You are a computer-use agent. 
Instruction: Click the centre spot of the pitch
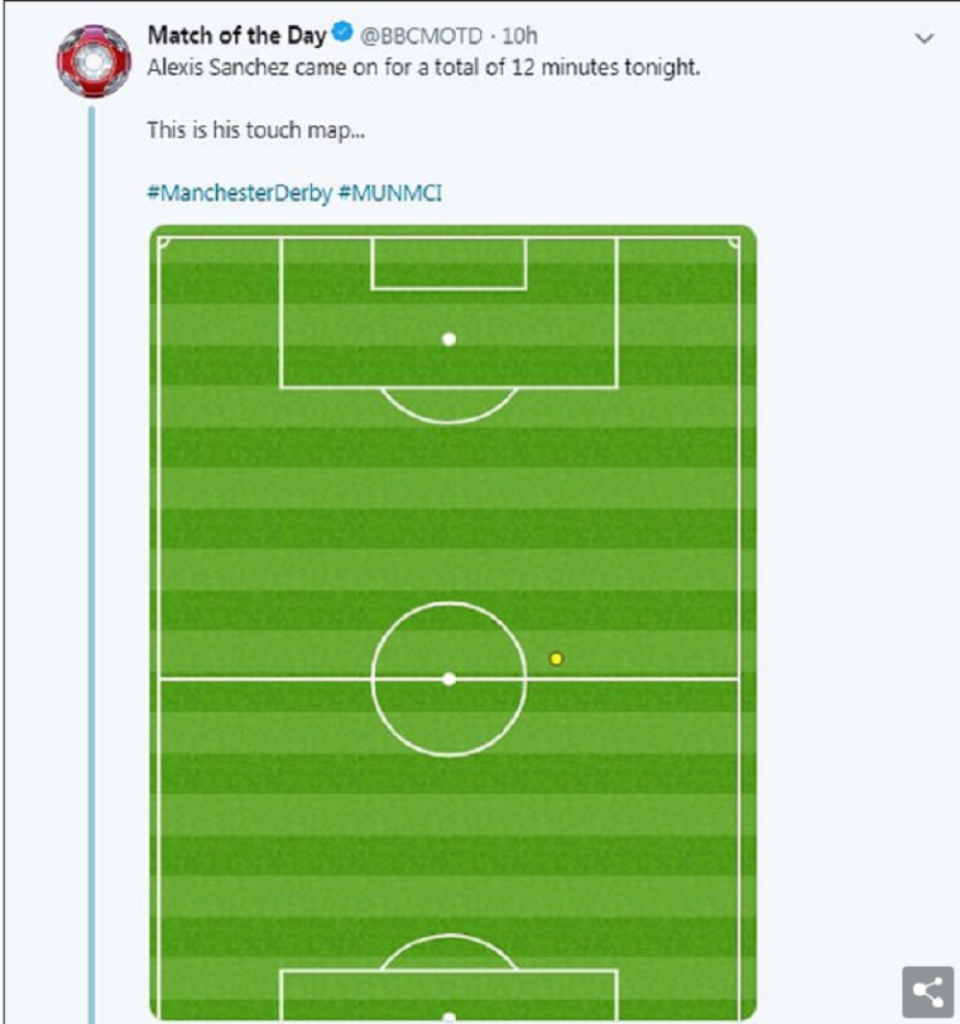[449, 679]
